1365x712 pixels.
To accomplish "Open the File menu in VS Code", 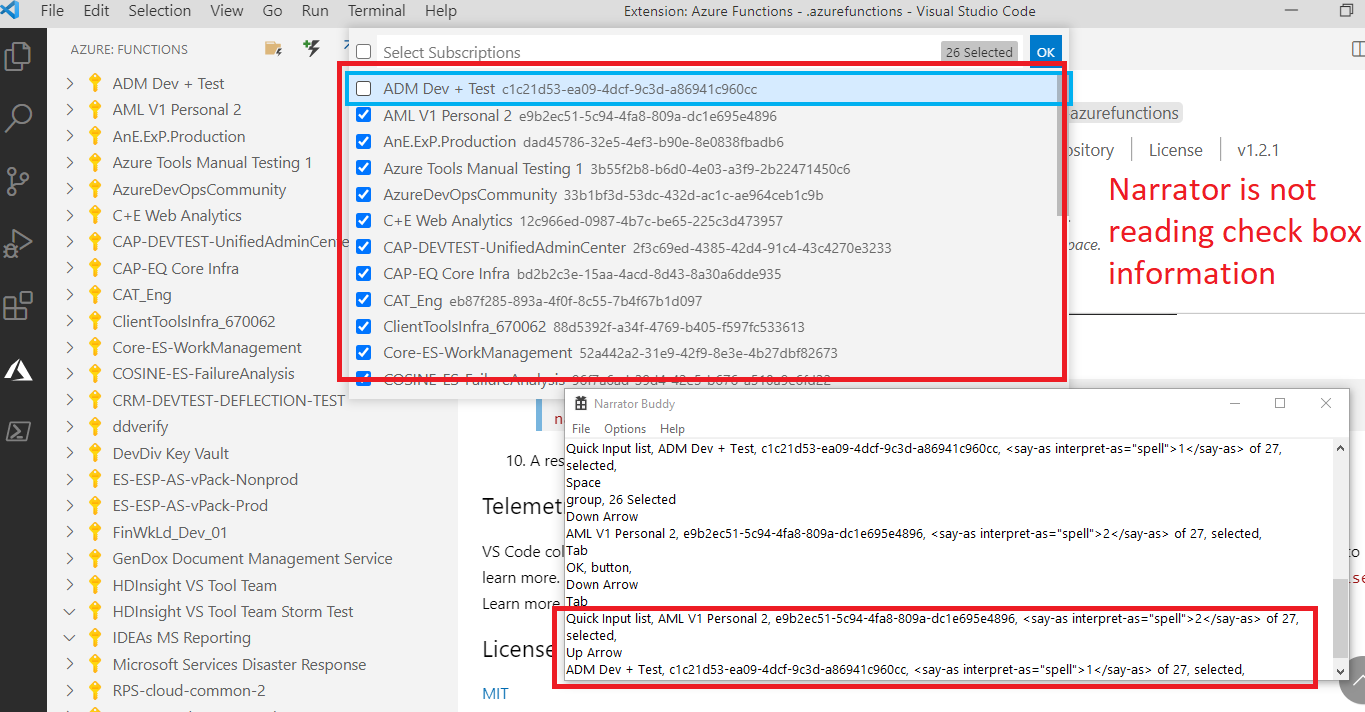I will [52, 11].
